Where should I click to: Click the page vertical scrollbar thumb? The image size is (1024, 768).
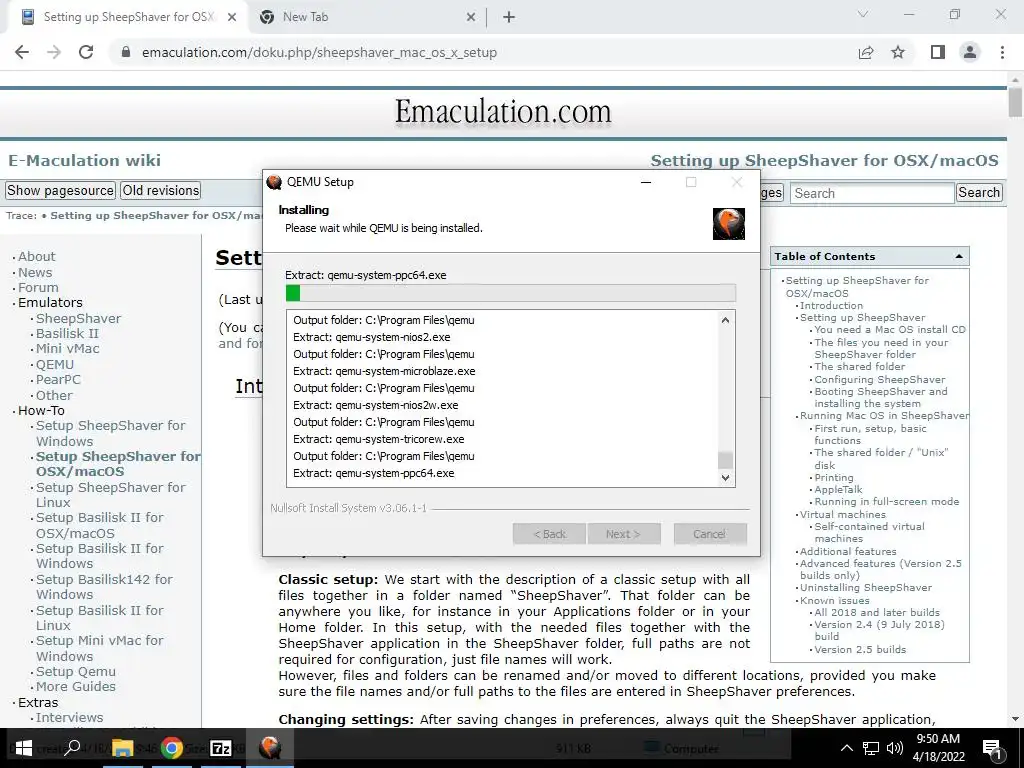[1015, 101]
